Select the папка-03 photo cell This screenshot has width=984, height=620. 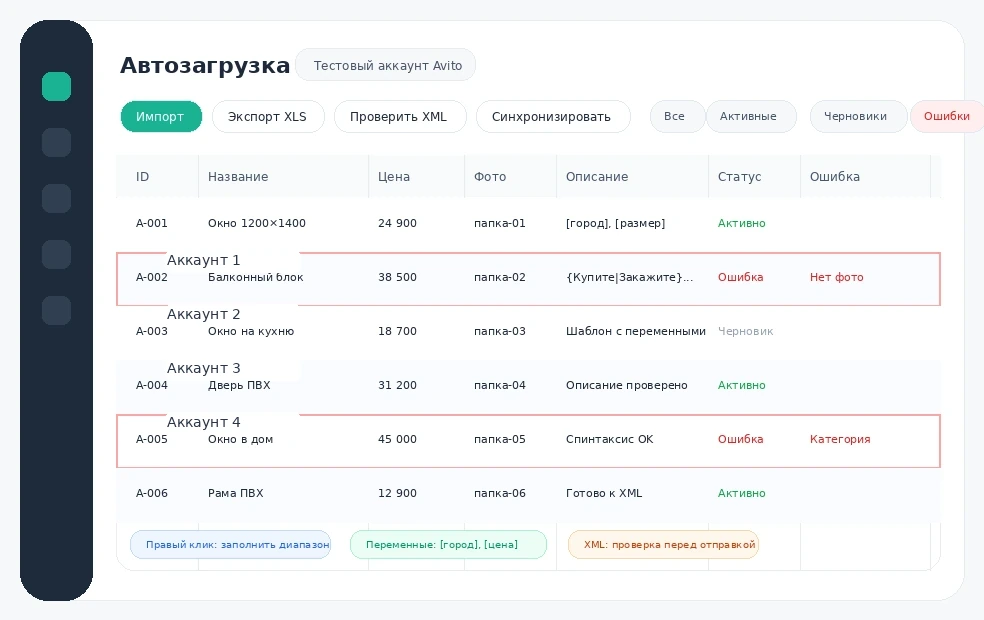tap(500, 331)
